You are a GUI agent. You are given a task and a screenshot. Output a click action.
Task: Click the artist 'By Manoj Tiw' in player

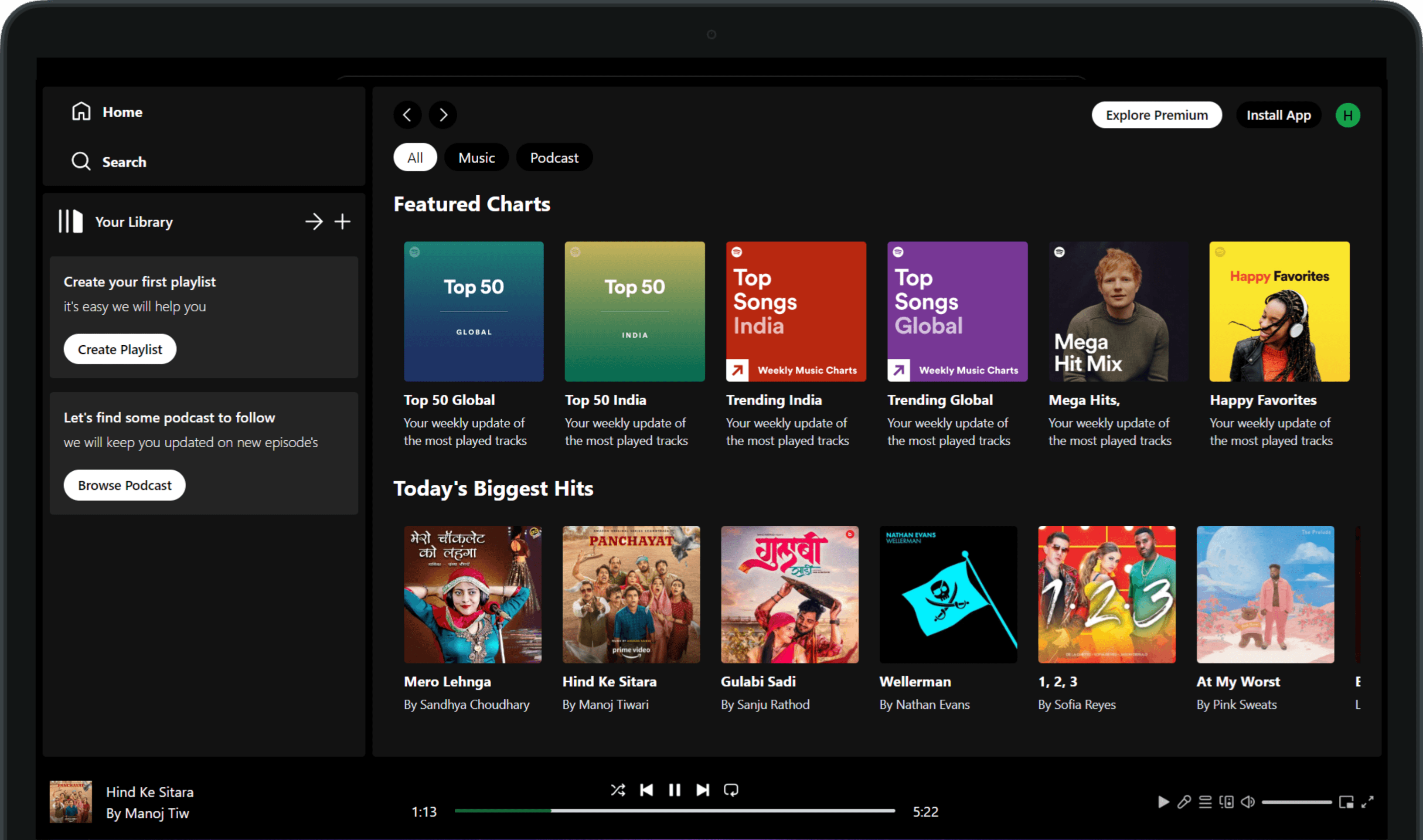click(148, 813)
